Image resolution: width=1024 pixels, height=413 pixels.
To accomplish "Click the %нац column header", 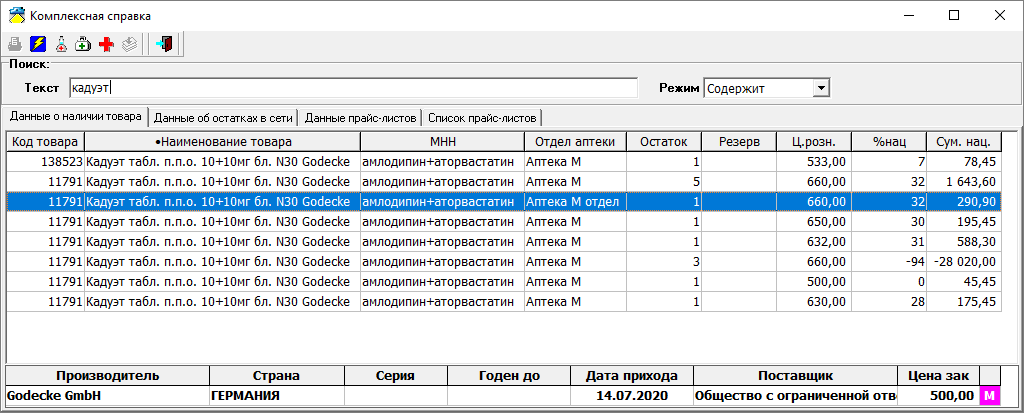I will [889, 142].
